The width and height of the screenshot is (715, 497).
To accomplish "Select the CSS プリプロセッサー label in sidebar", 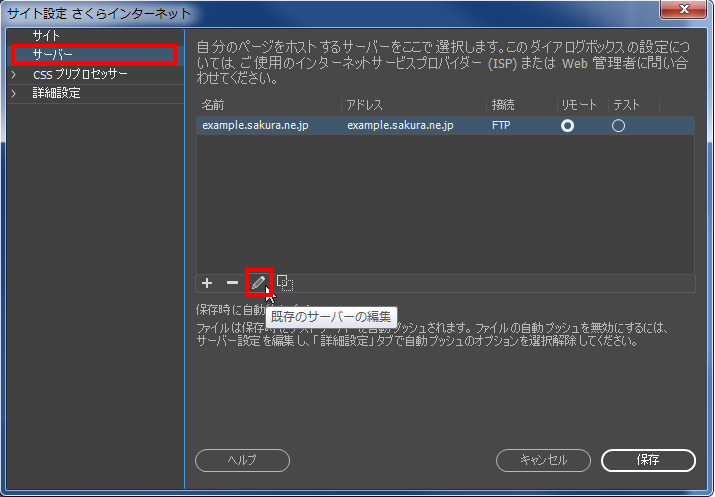I will (80, 74).
